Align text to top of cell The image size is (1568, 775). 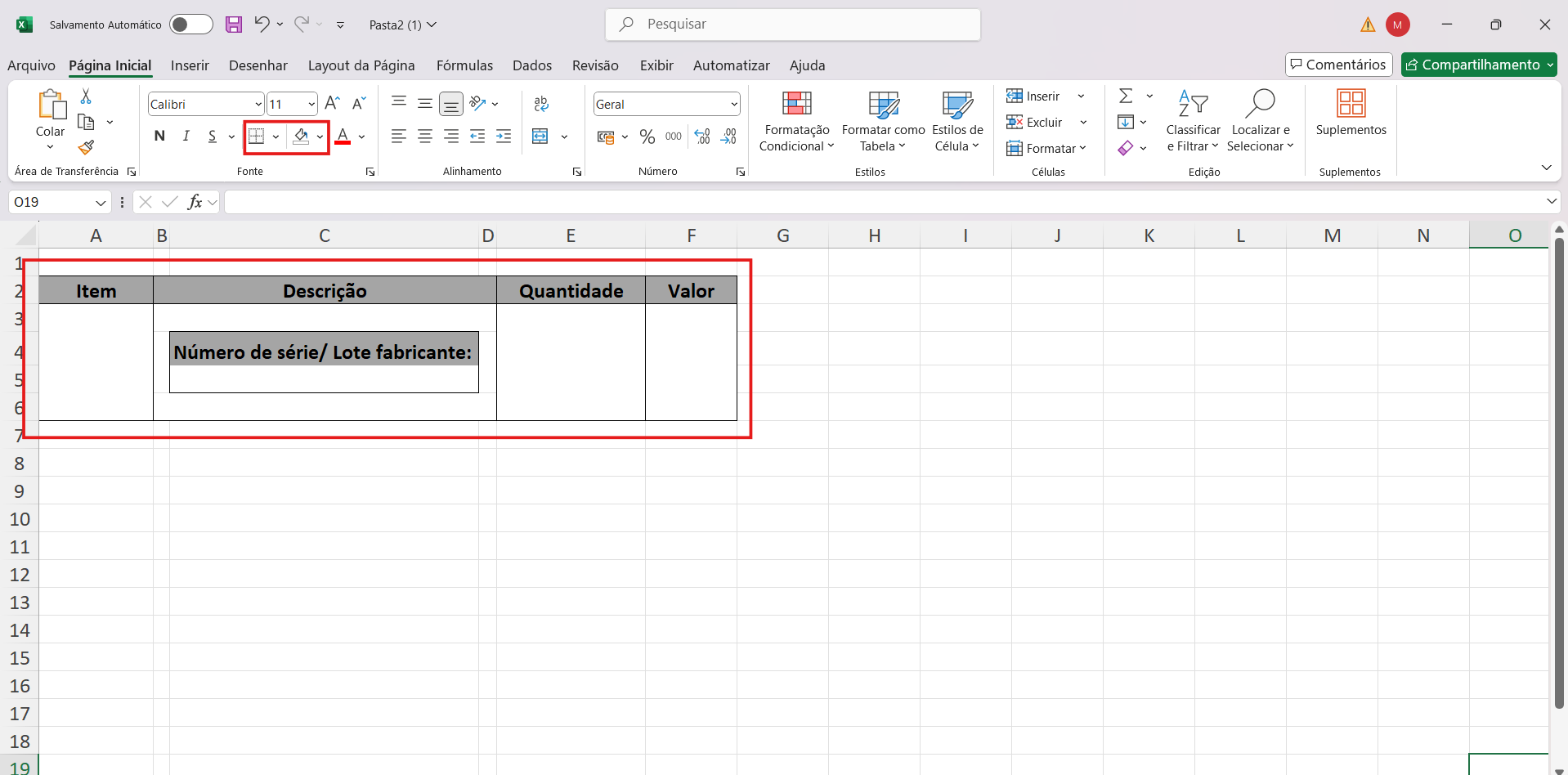click(399, 102)
